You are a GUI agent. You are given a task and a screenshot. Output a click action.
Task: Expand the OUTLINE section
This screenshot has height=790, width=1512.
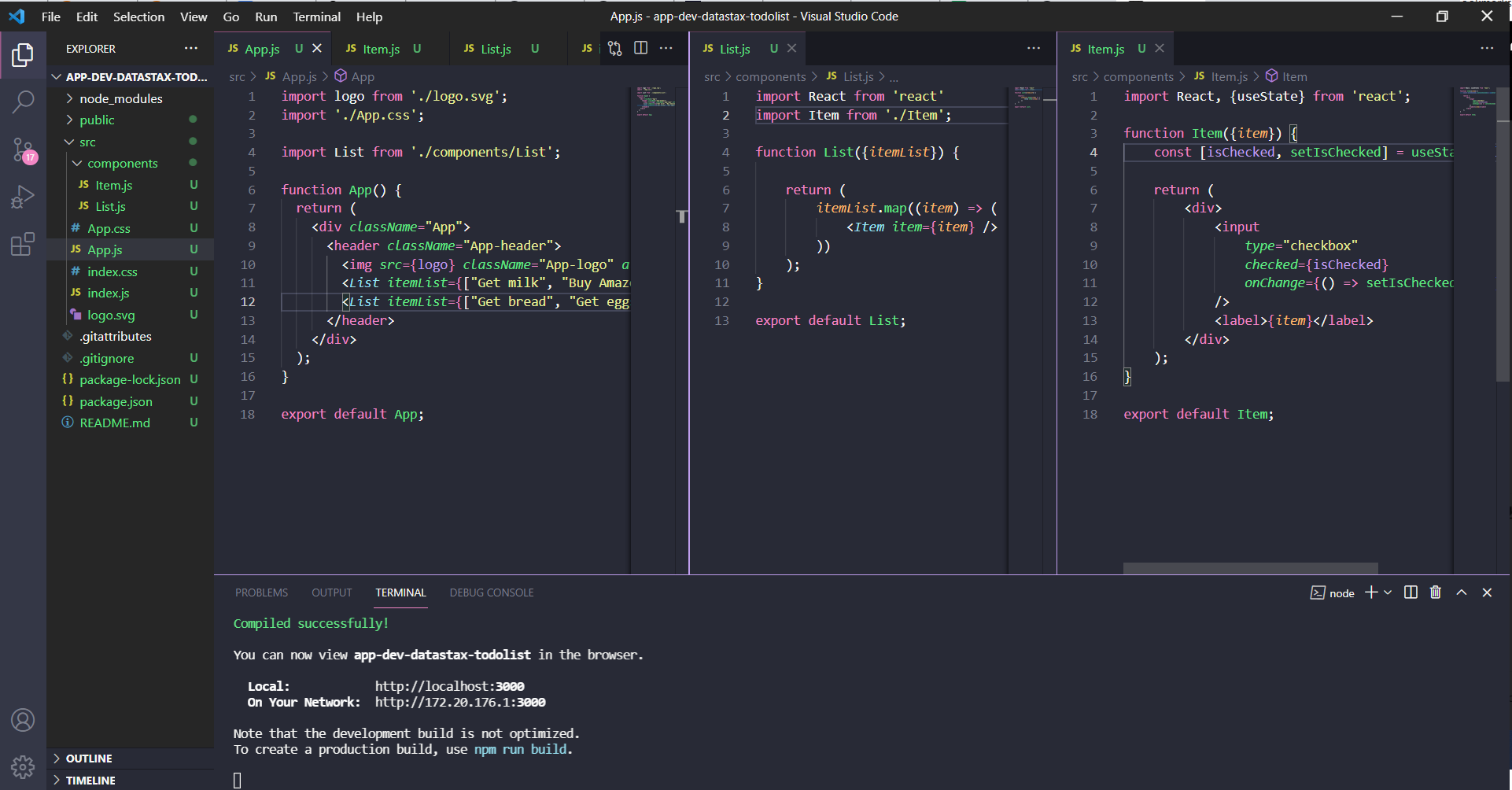click(131, 759)
